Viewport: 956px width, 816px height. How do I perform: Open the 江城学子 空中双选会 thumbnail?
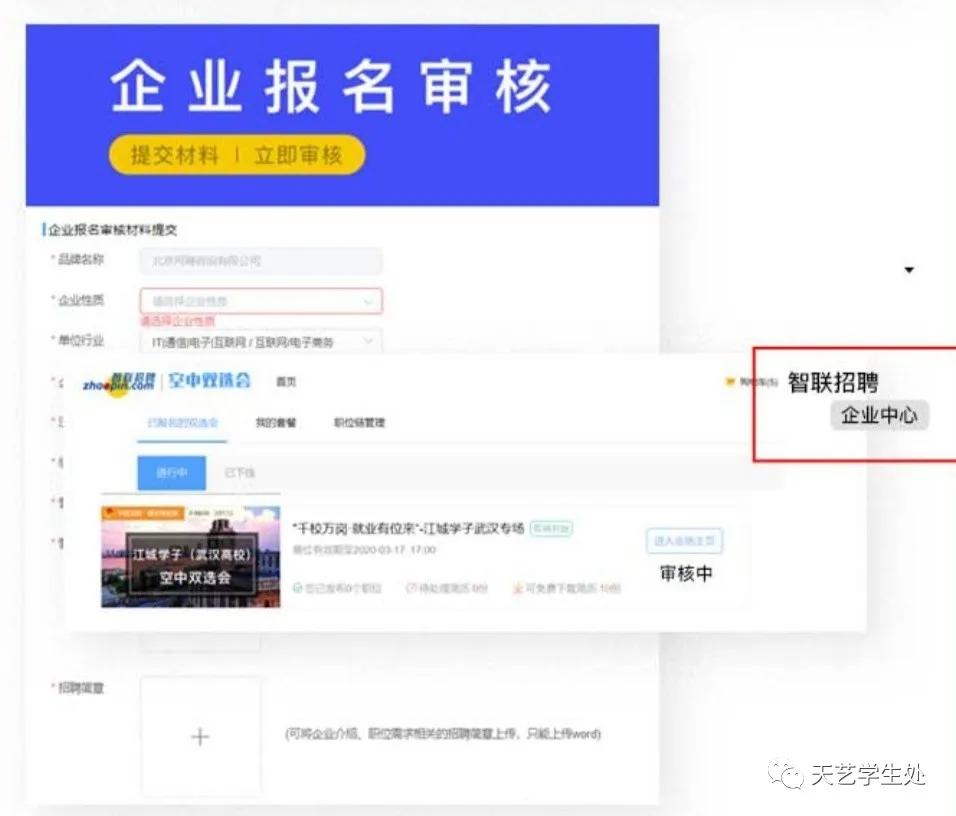pyautogui.click(x=191, y=557)
